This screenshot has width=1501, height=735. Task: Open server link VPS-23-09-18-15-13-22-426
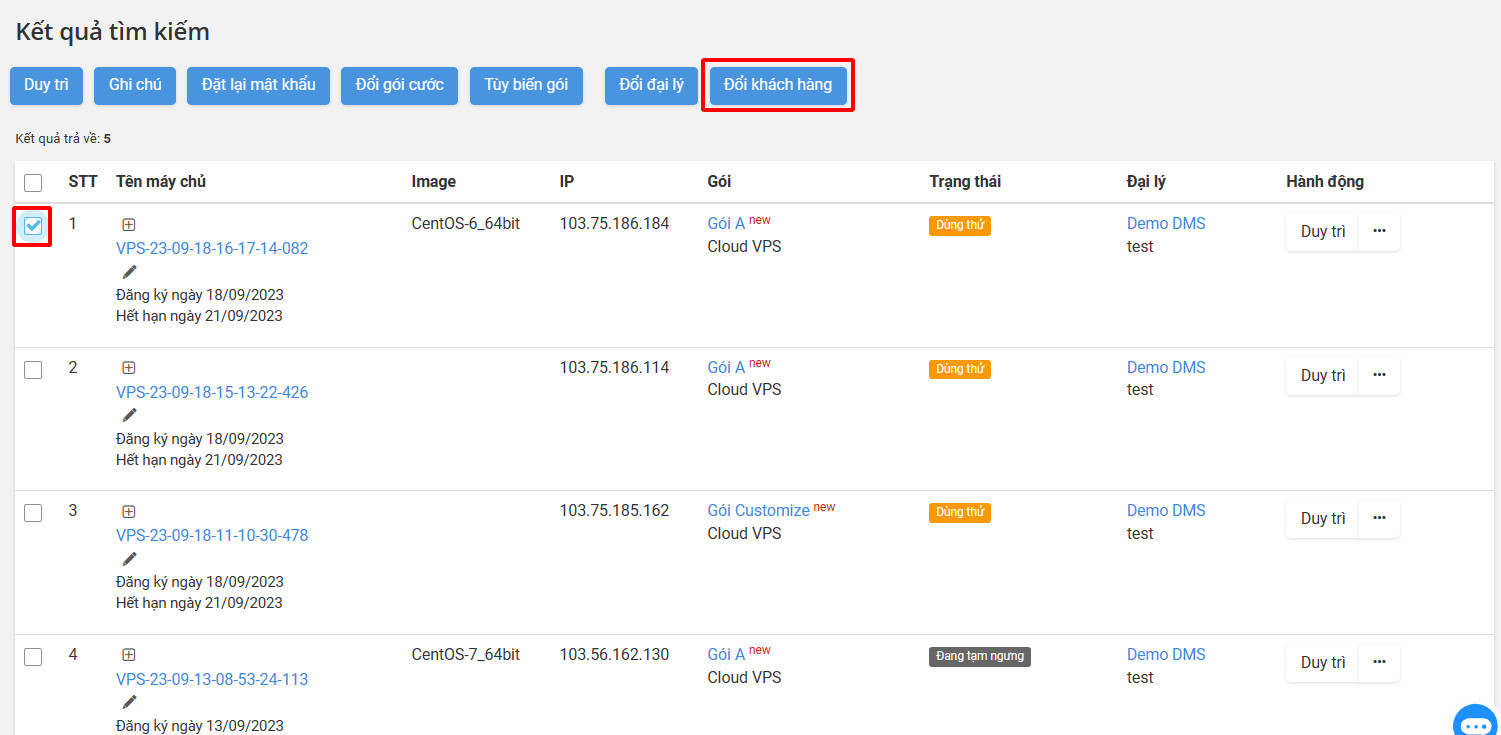coord(212,392)
